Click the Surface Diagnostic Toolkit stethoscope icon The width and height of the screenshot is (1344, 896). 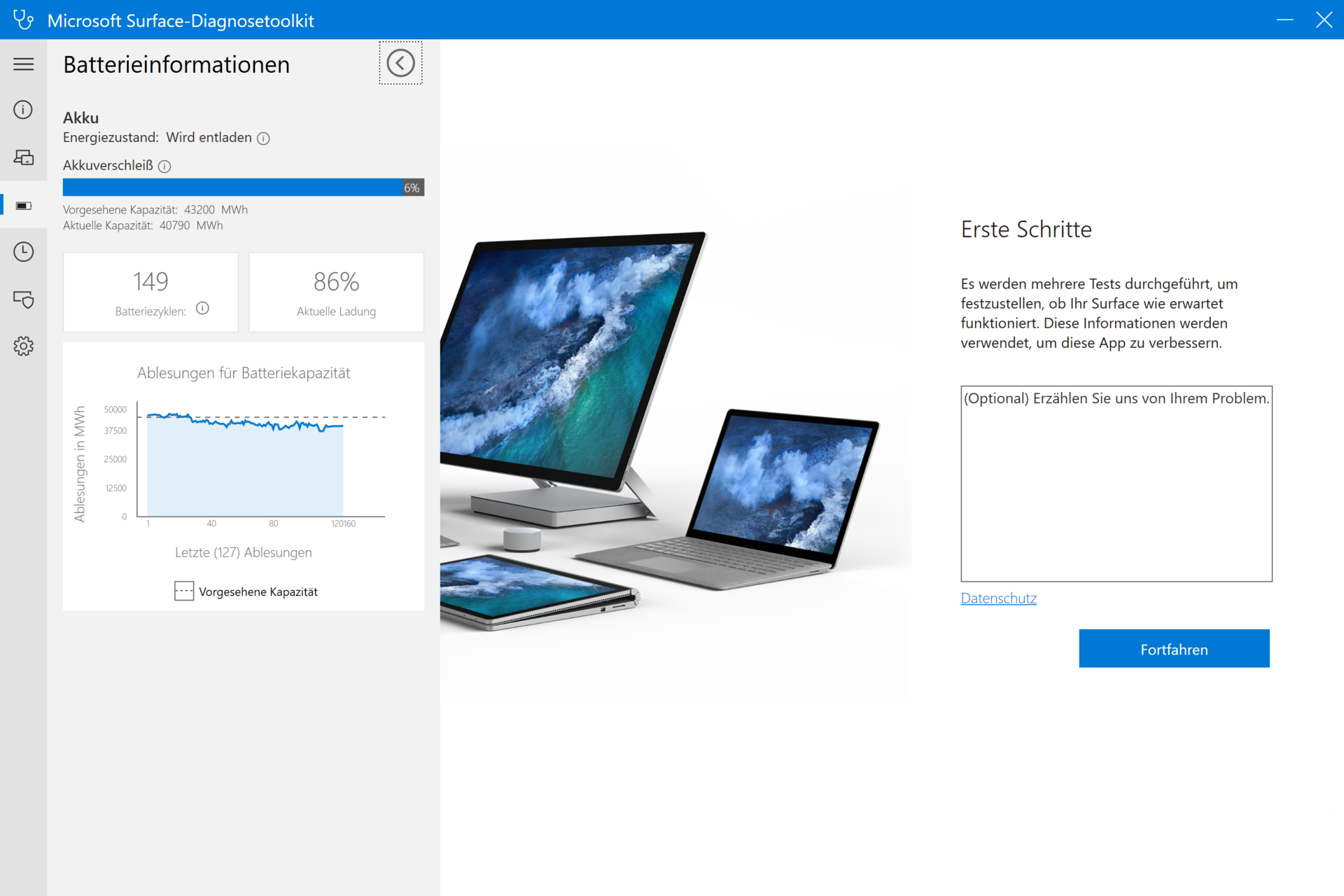tap(23, 20)
